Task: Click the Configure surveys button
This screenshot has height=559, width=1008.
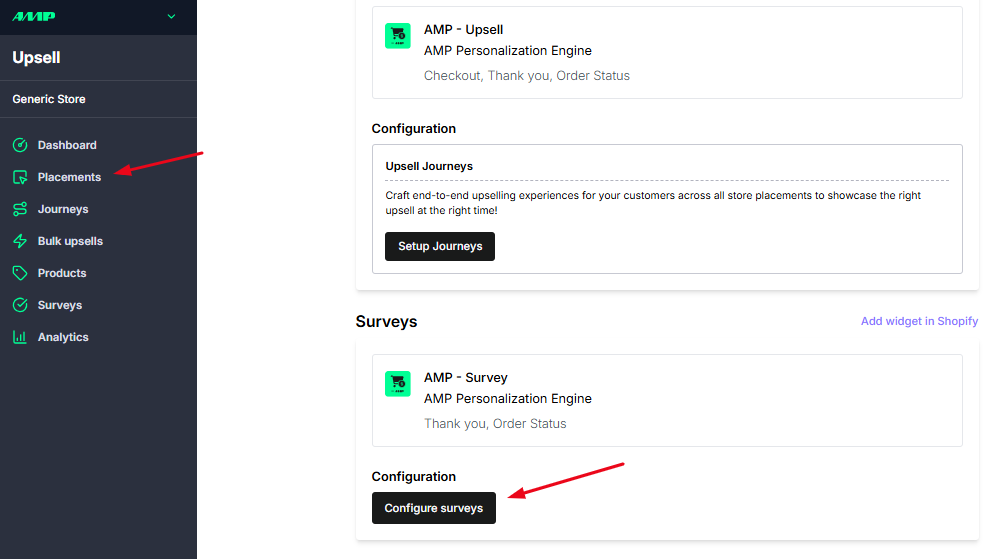Action: pos(434,508)
